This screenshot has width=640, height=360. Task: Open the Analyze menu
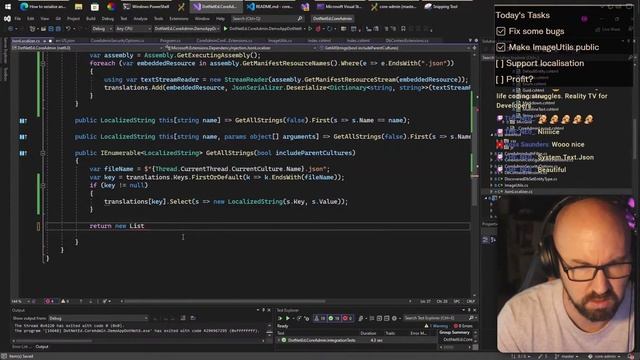tap(140, 18)
